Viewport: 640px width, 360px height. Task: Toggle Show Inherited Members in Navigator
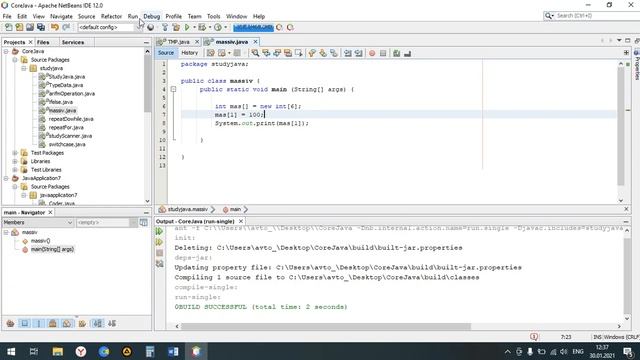(10, 324)
